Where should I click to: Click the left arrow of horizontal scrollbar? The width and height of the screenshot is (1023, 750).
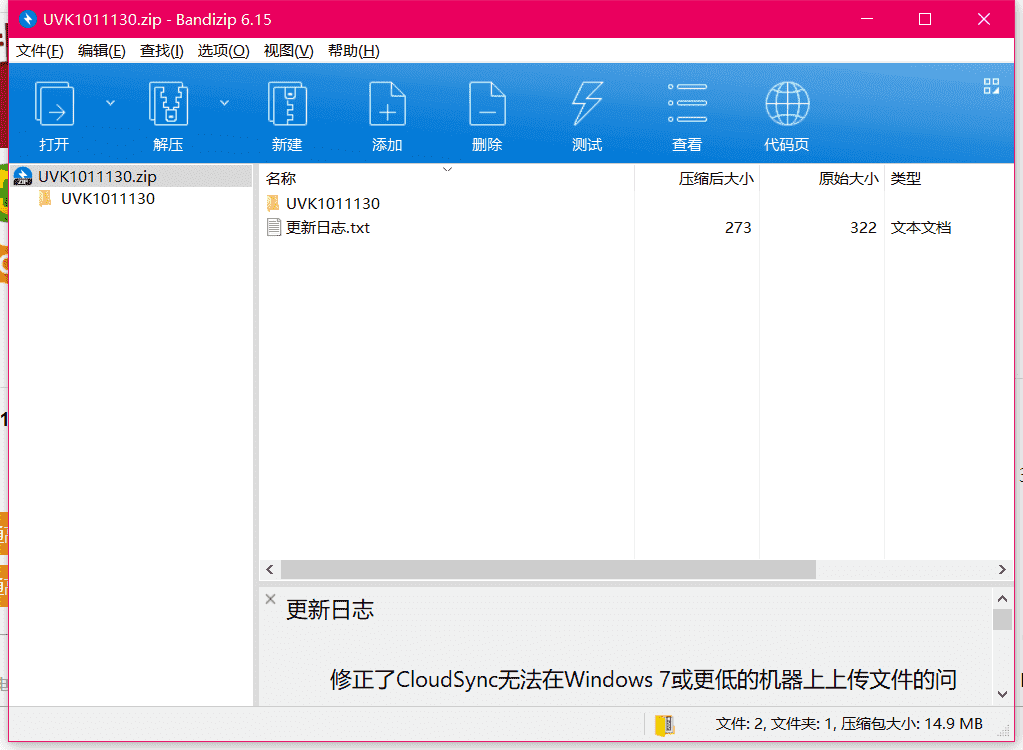click(270, 569)
